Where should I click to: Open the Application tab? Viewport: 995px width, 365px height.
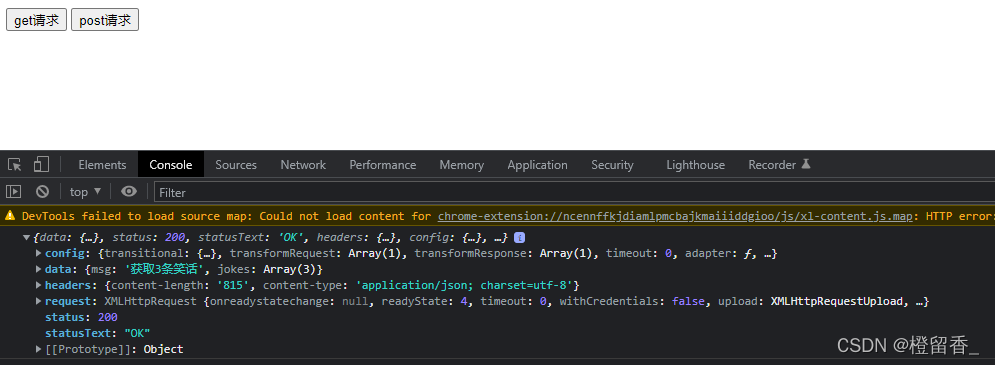(x=537, y=165)
